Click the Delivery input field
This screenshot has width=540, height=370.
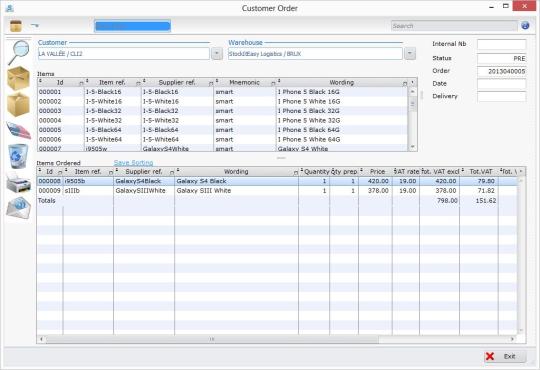(501, 96)
